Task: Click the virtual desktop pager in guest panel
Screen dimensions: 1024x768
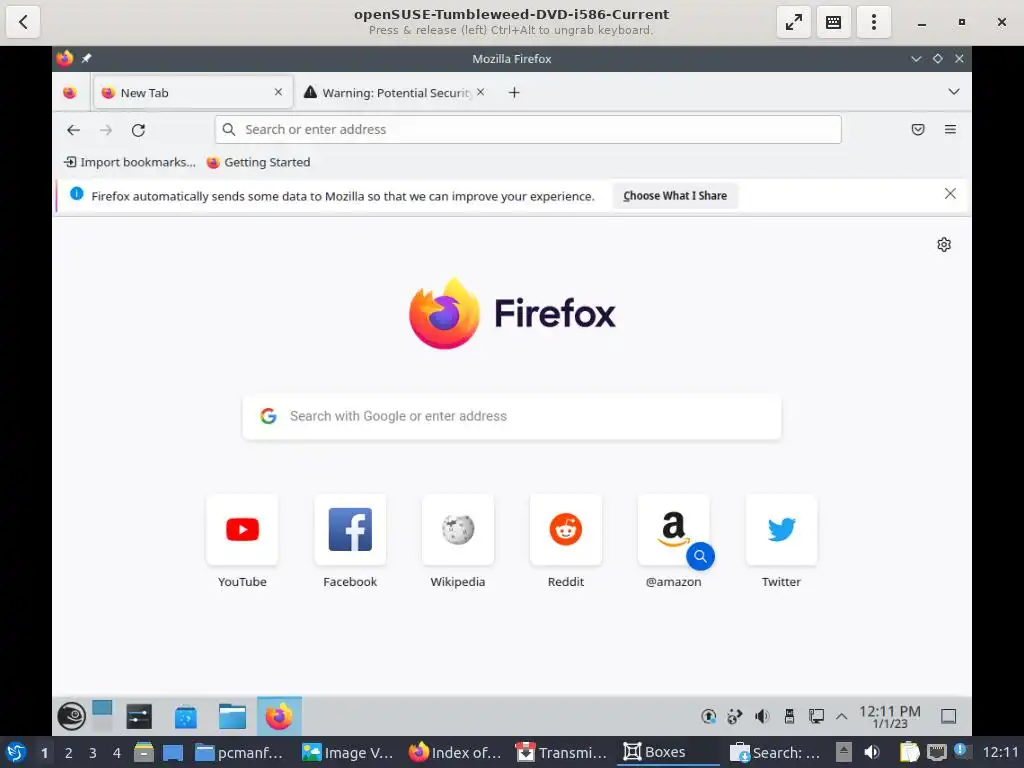Action: (102, 716)
